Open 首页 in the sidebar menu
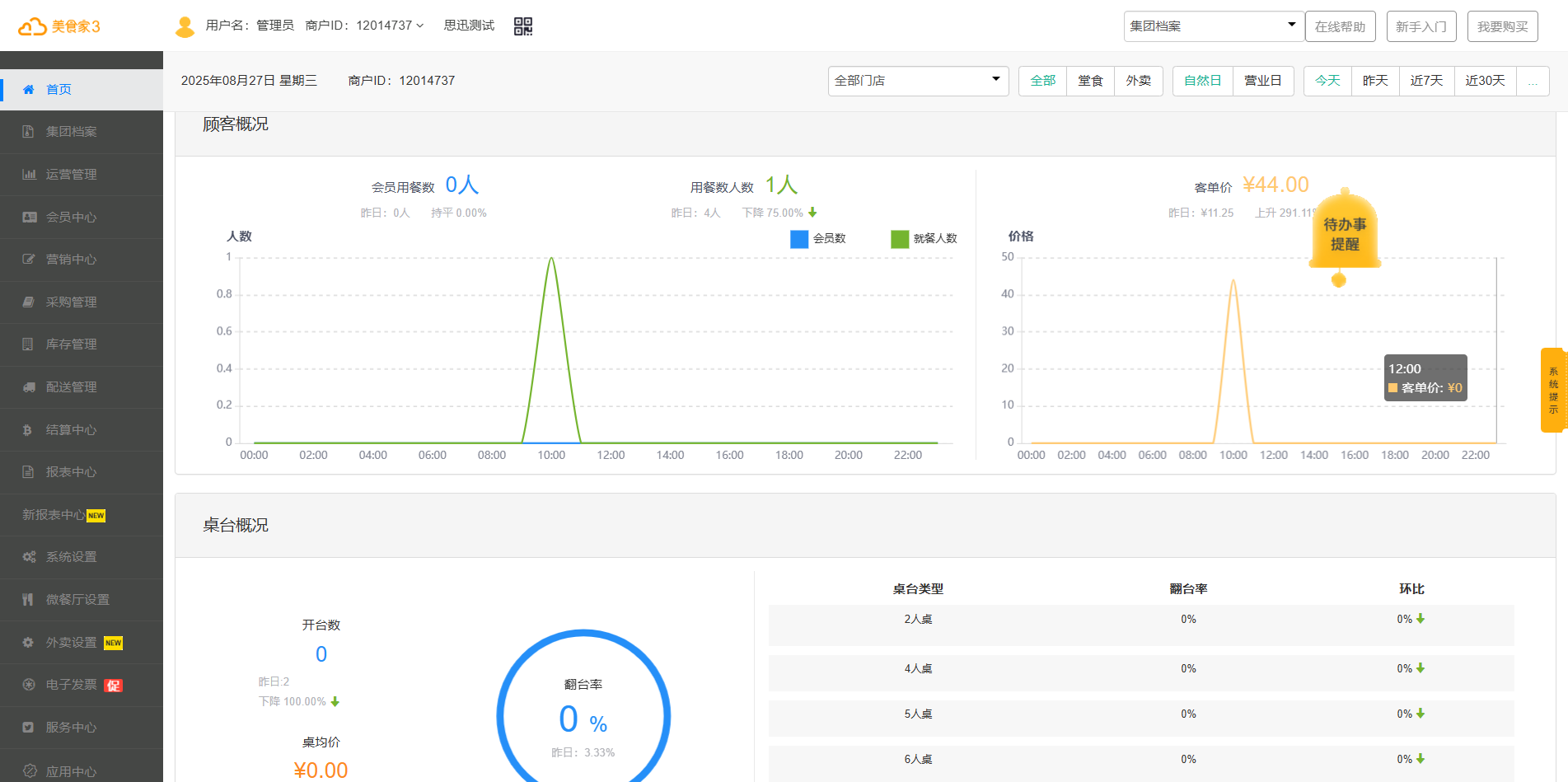The width and height of the screenshot is (1568, 782). [59, 90]
